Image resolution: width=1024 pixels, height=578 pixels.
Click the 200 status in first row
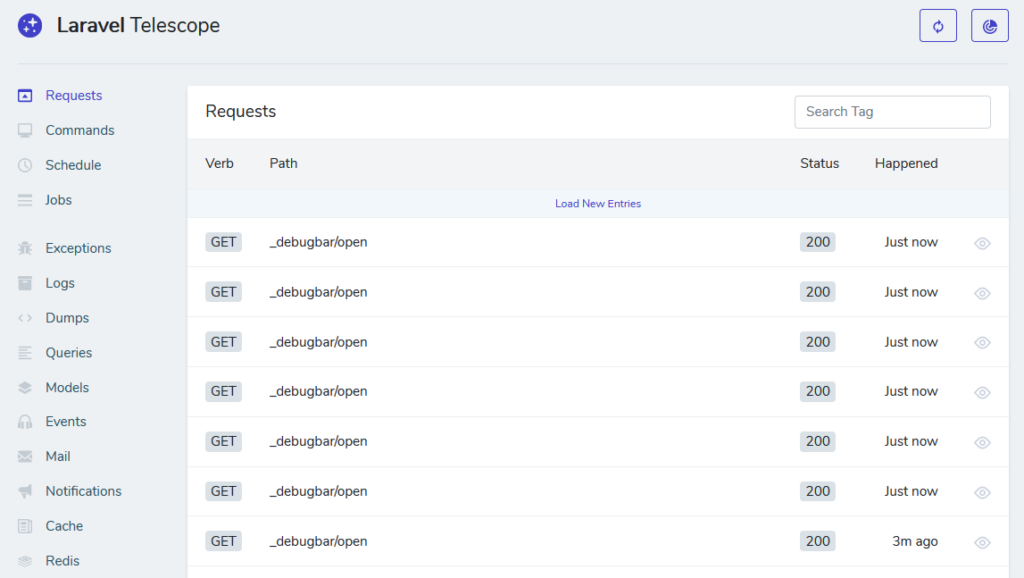pyautogui.click(x=818, y=242)
